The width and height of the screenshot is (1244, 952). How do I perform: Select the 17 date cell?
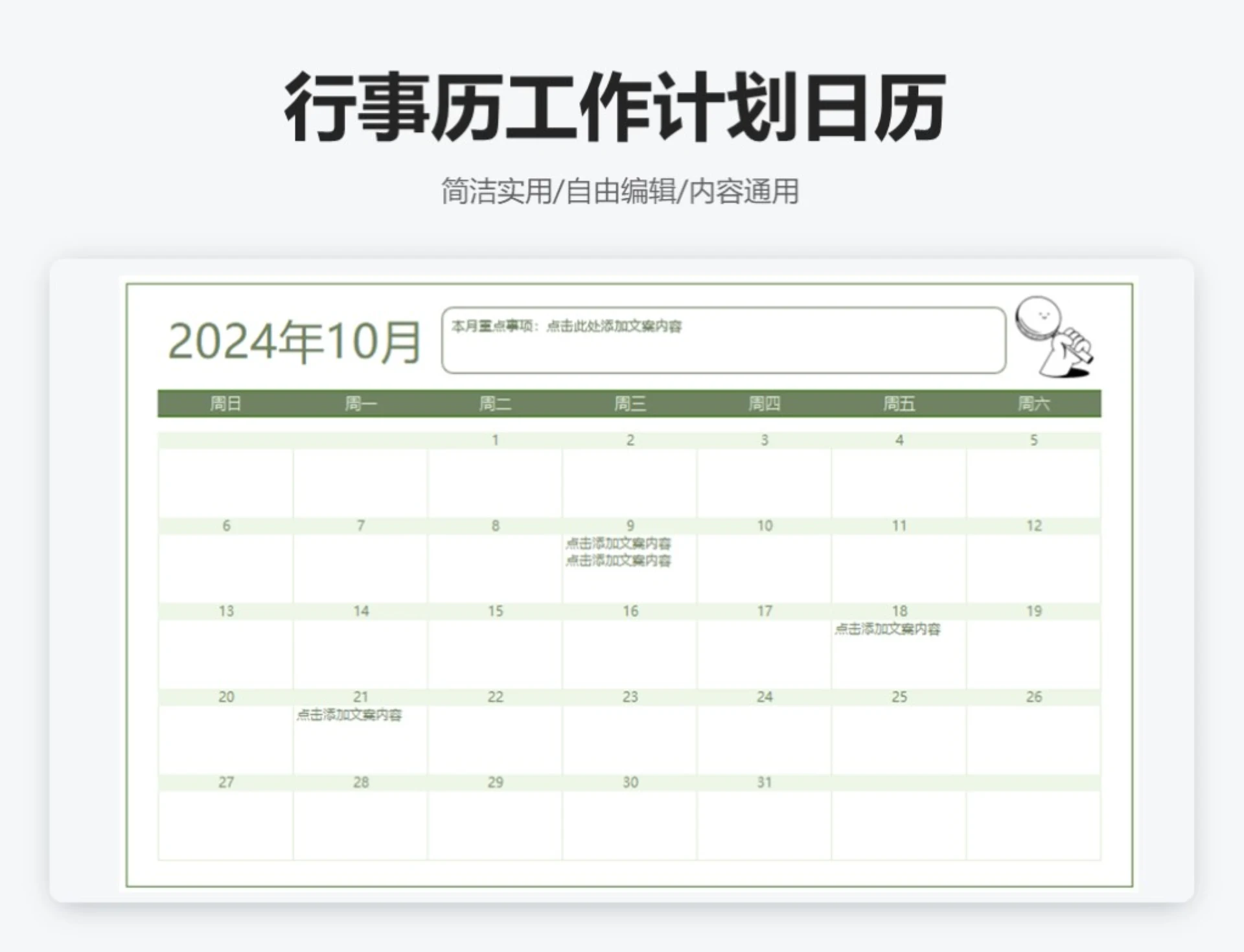click(x=765, y=610)
